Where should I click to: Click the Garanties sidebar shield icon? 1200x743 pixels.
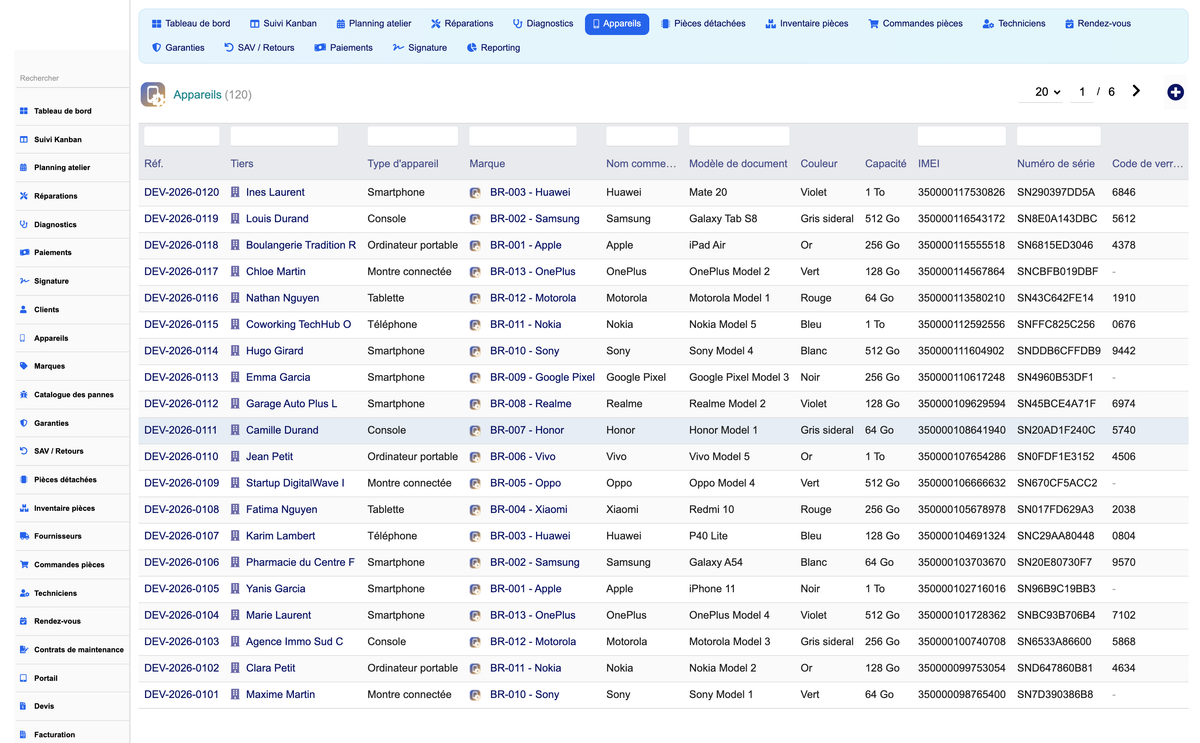(x=24, y=423)
